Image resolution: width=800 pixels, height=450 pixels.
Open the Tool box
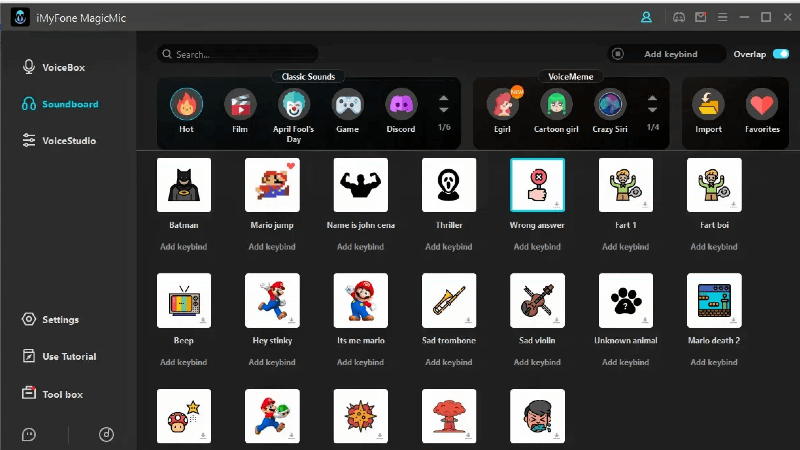[x=52, y=394]
